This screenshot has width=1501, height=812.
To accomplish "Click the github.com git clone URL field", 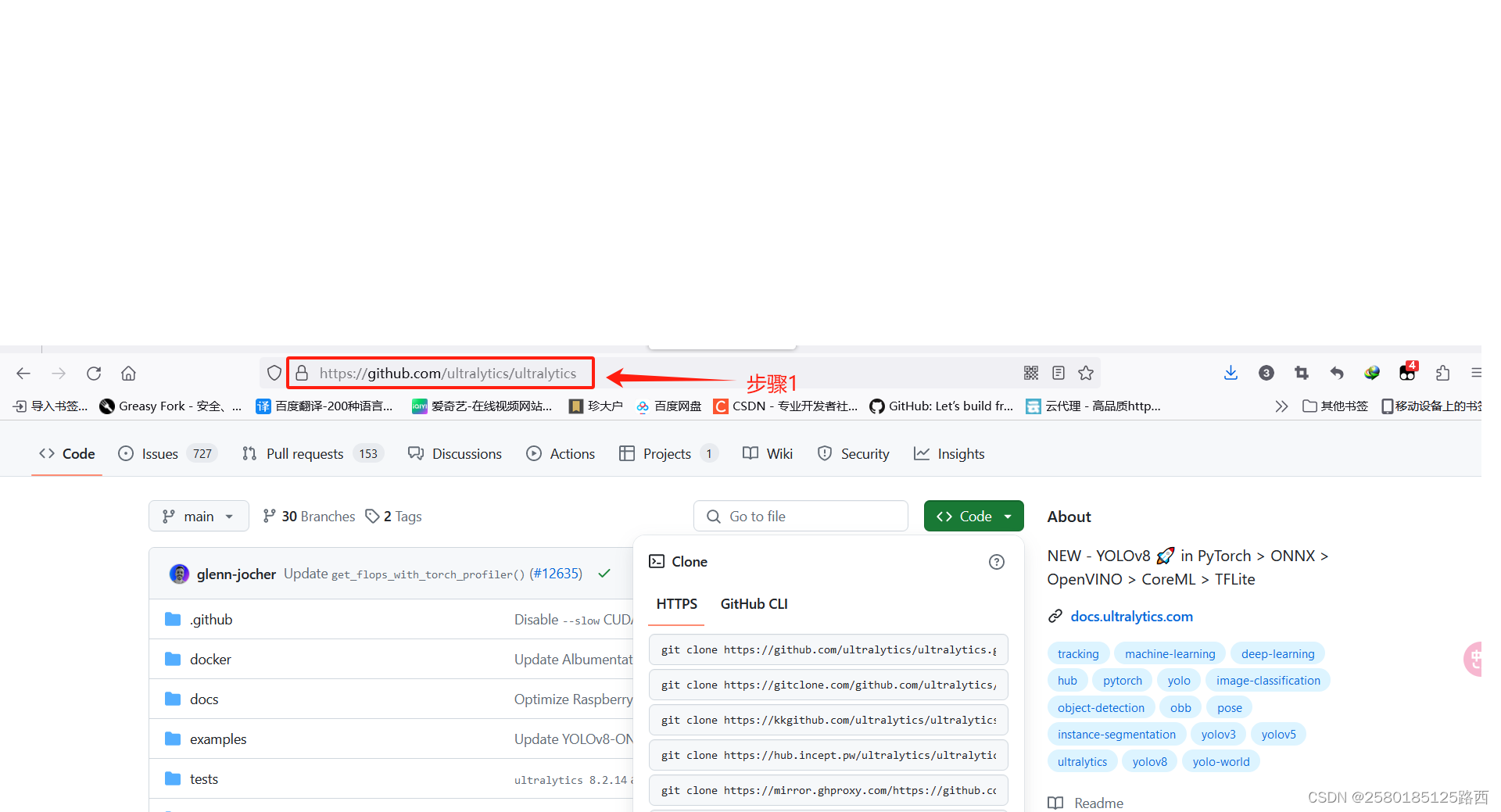I will (829, 650).
